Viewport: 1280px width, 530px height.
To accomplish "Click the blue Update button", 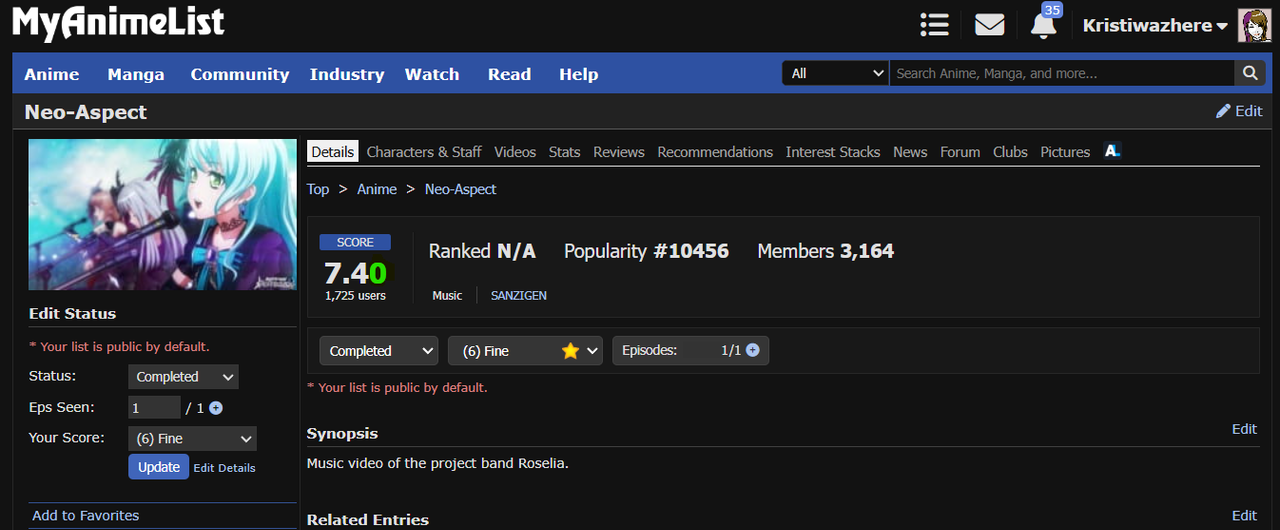I will point(158,467).
